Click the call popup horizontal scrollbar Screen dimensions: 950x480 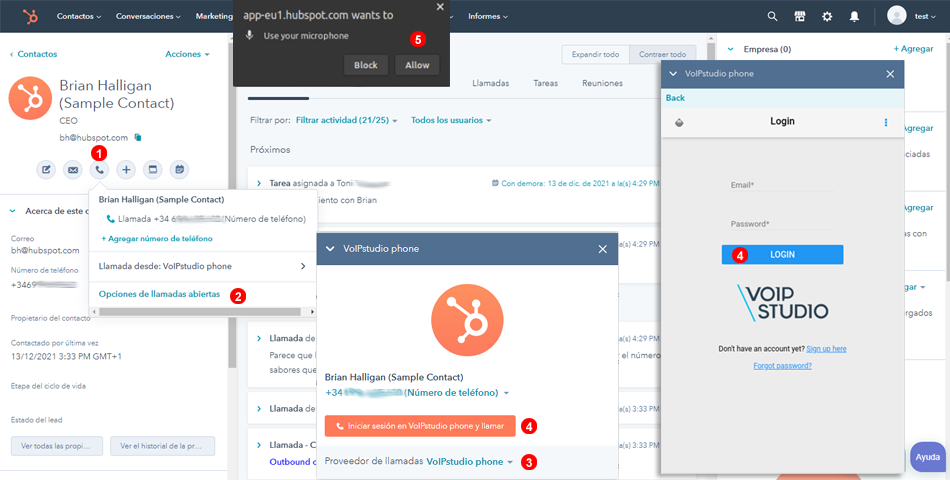(x=200, y=312)
